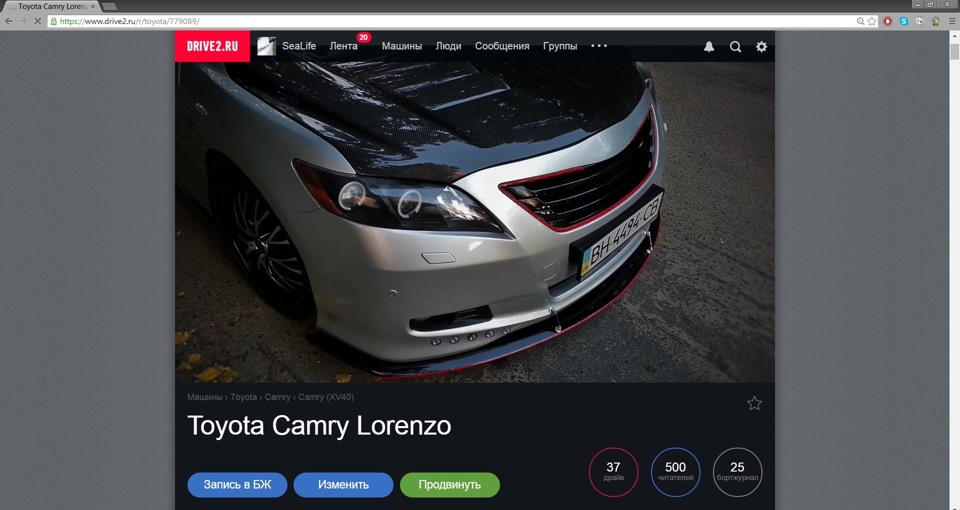Bookmark this page with browser star

point(872,21)
